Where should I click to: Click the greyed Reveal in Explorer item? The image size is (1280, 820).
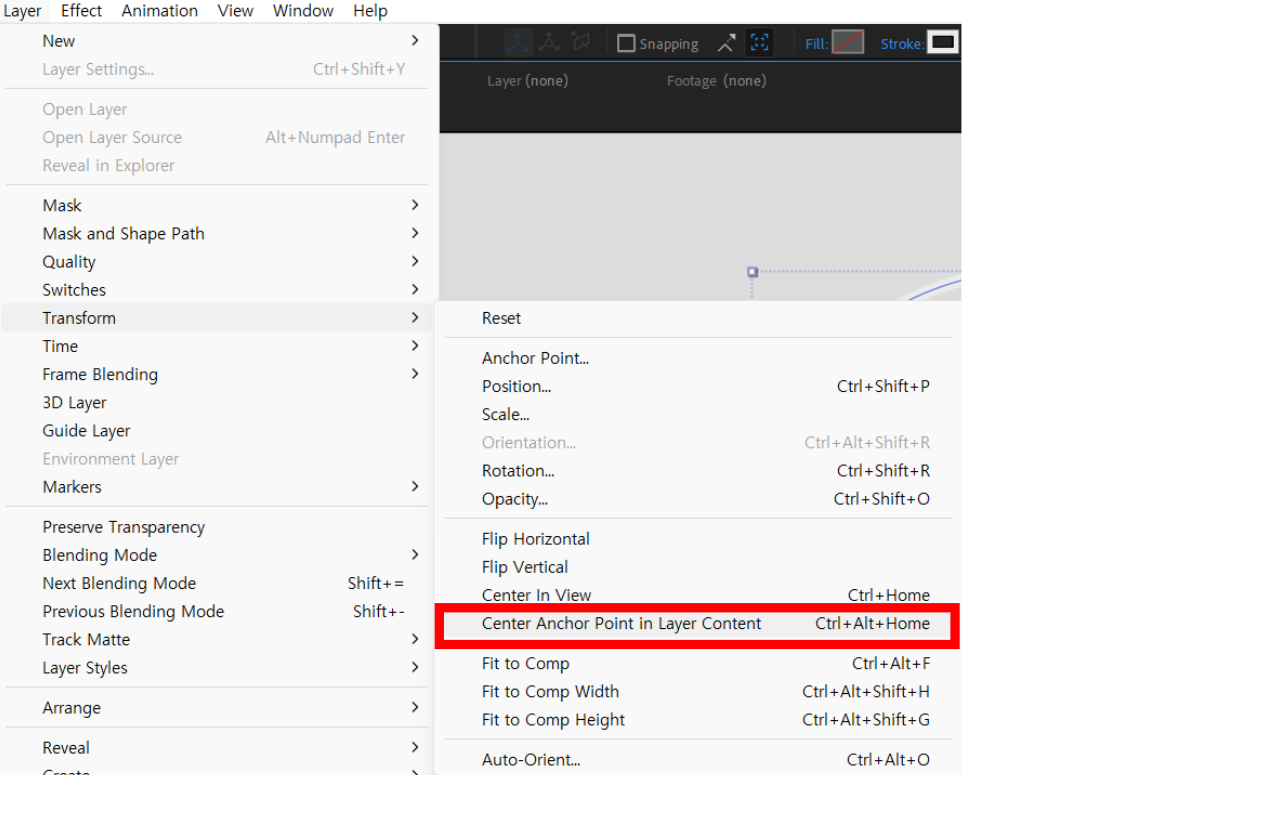[x=216, y=165]
